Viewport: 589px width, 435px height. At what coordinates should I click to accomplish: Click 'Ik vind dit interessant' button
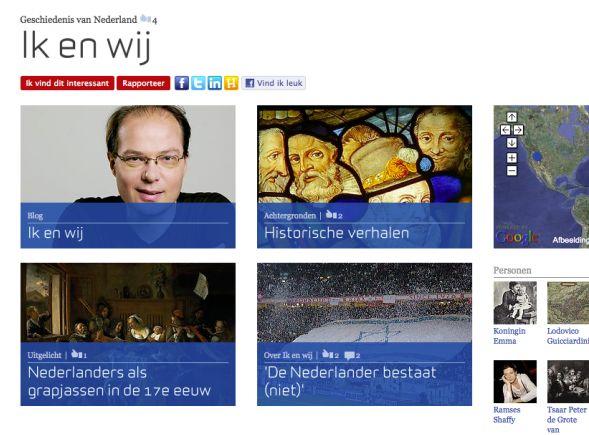(x=67, y=83)
